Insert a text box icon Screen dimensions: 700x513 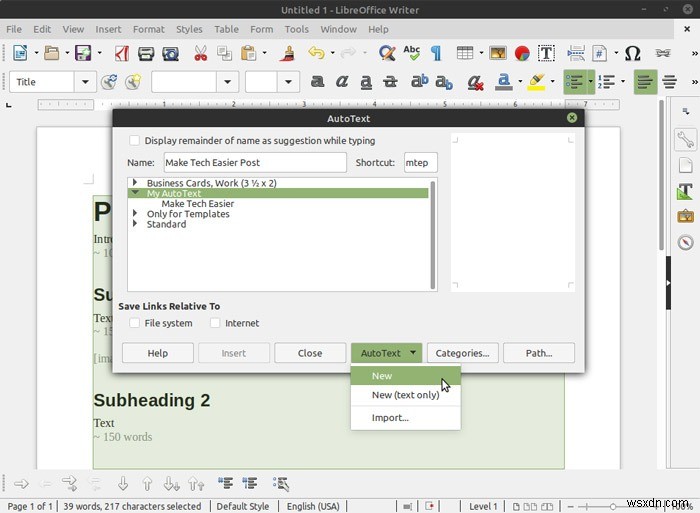pos(546,53)
